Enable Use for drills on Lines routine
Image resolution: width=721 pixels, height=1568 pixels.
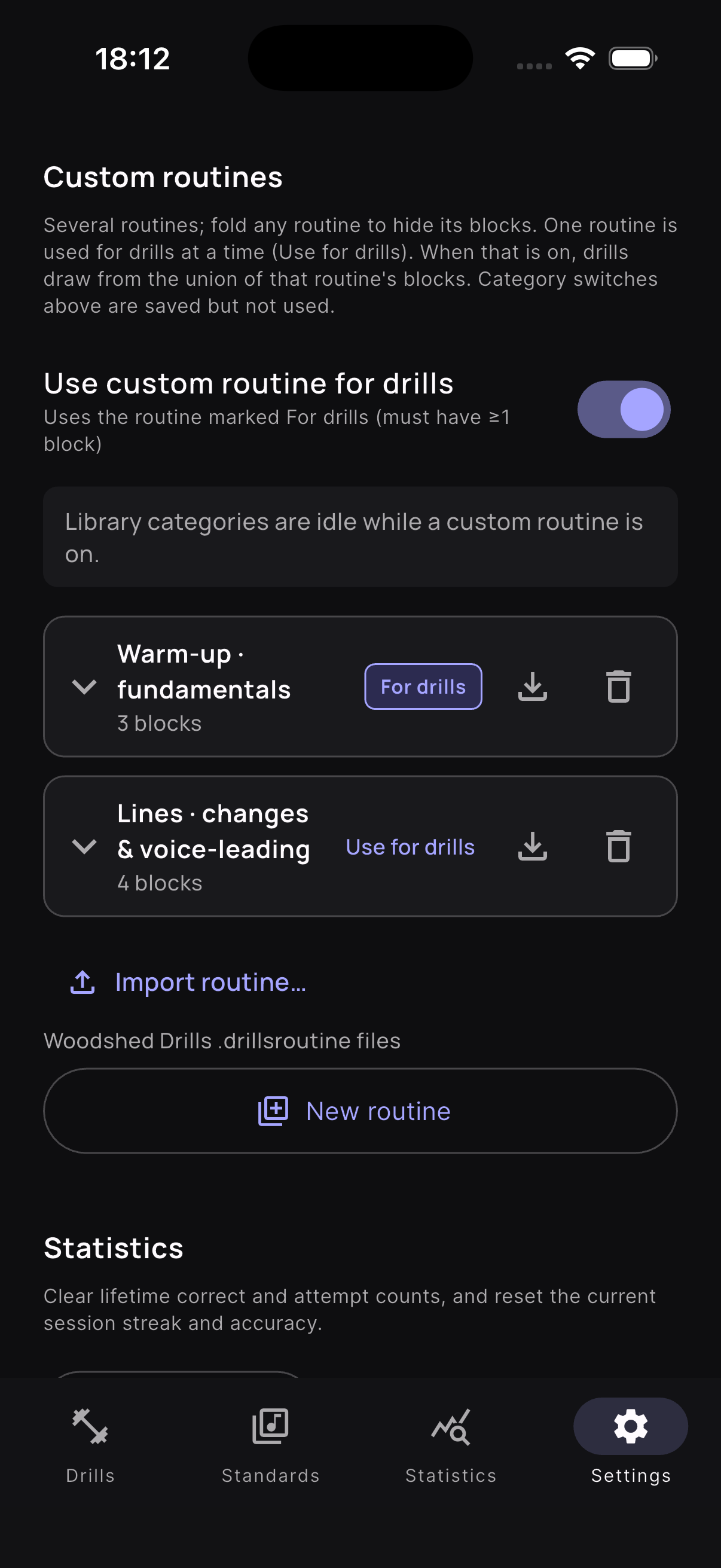point(410,847)
